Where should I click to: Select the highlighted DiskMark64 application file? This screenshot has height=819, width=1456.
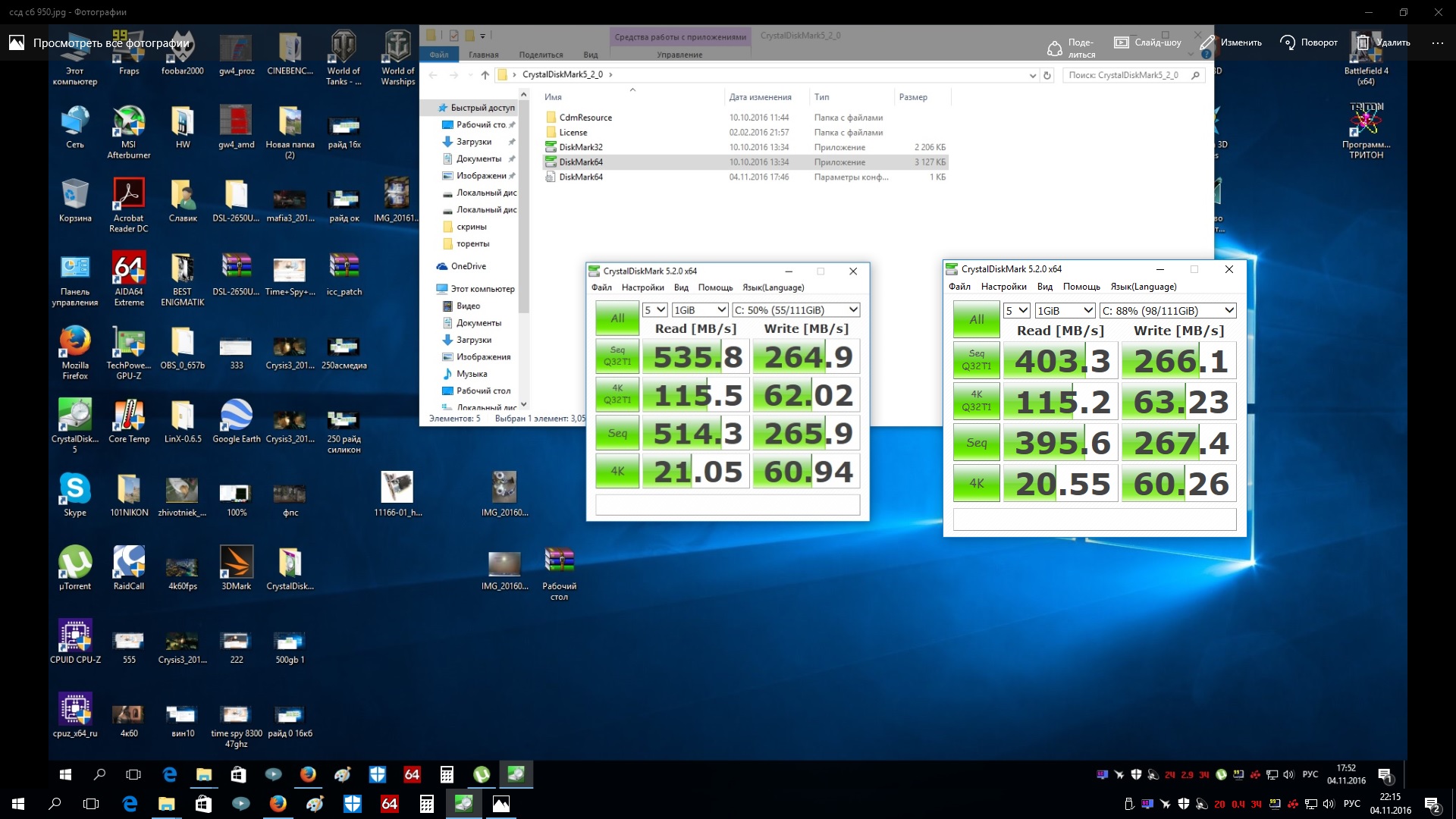coord(581,162)
